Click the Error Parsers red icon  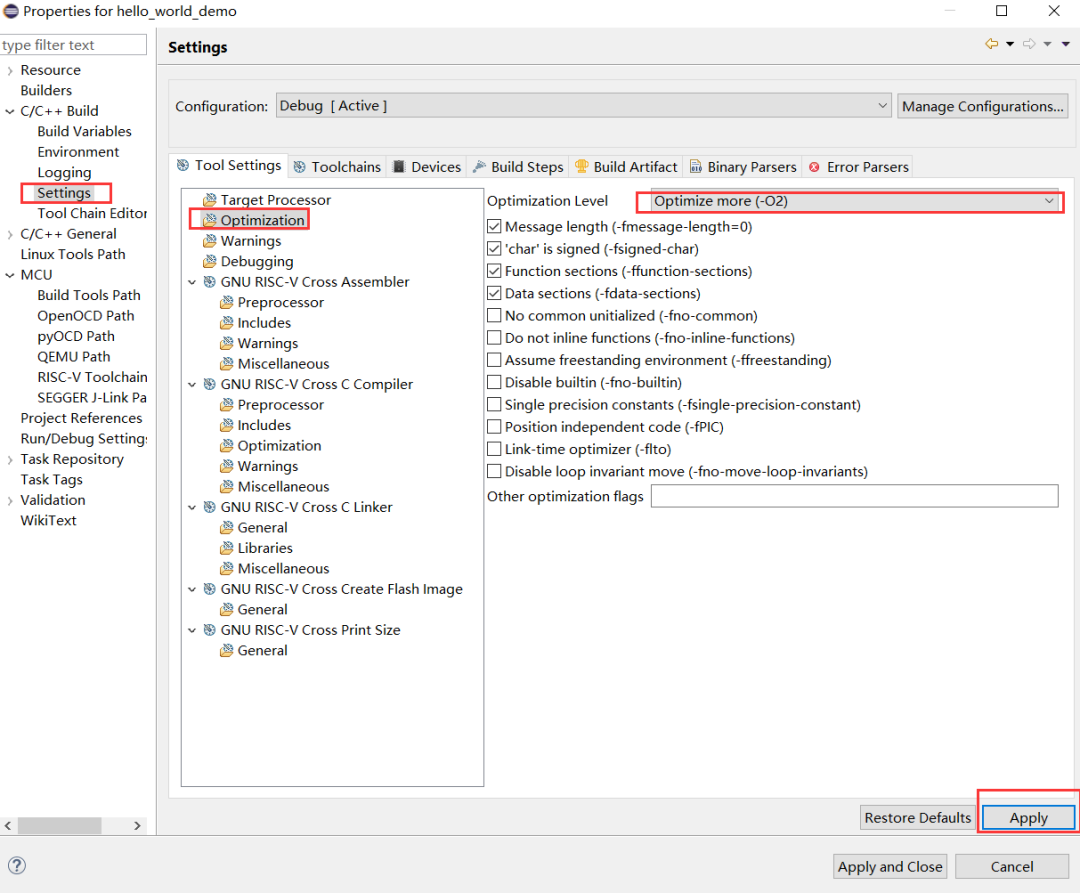pyautogui.click(x=814, y=167)
